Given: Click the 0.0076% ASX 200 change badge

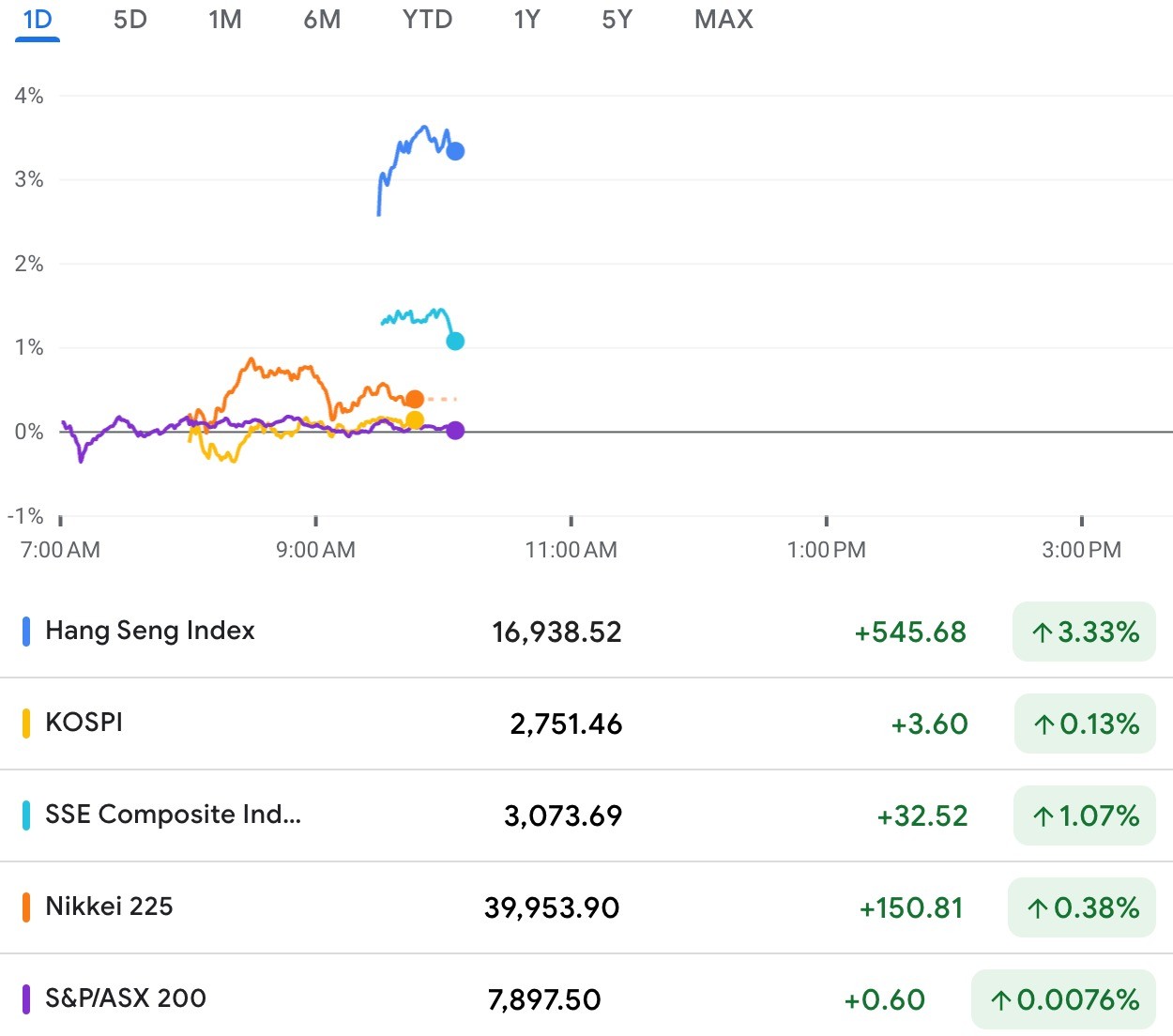Looking at the screenshot, I should pyautogui.click(x=1063, y=999).
